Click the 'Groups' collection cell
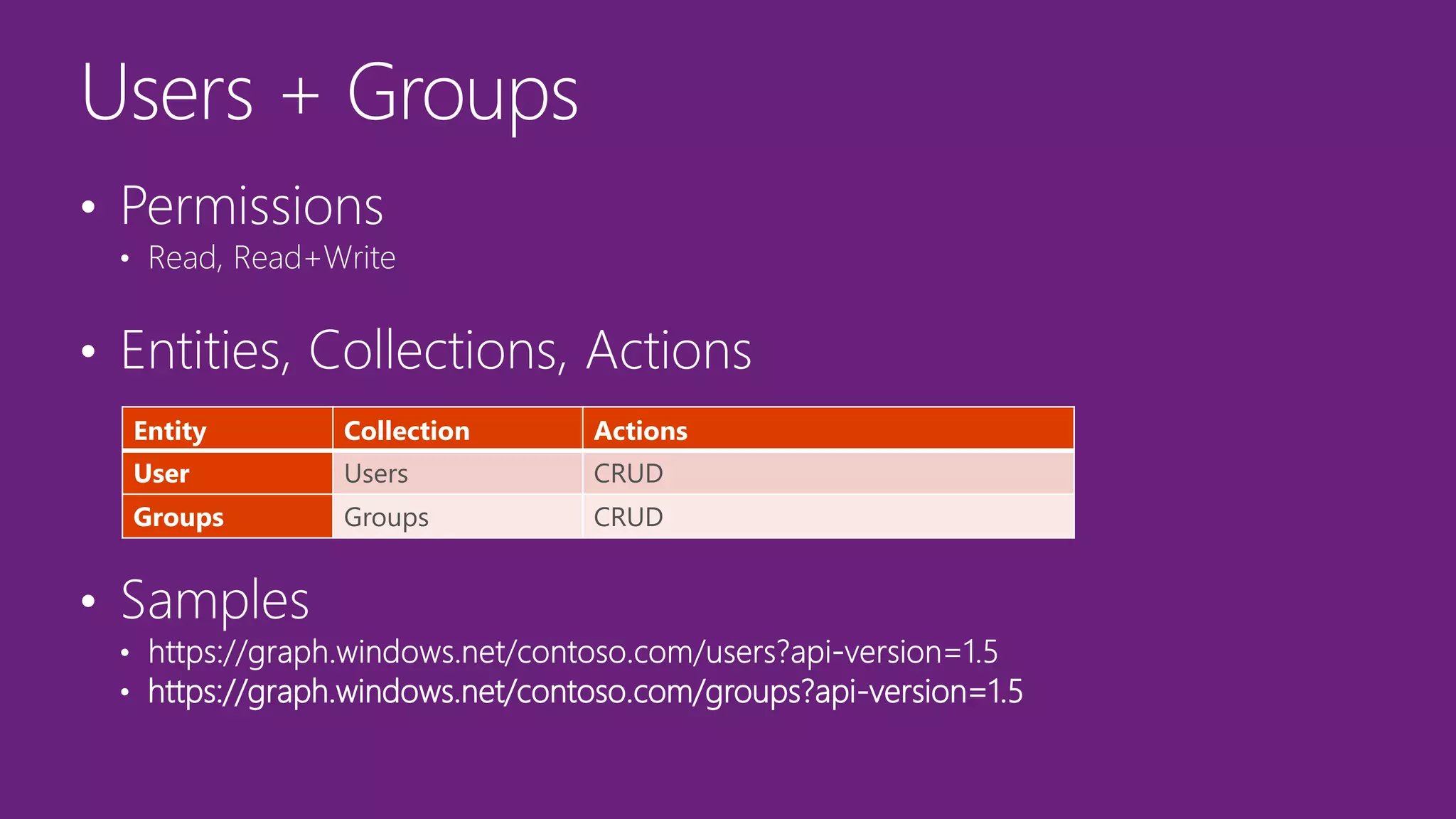The image size is (1456, 819). coord(458,517)
